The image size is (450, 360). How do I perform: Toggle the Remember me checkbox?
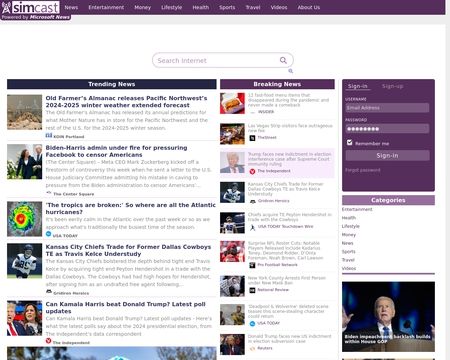[349, 143]
